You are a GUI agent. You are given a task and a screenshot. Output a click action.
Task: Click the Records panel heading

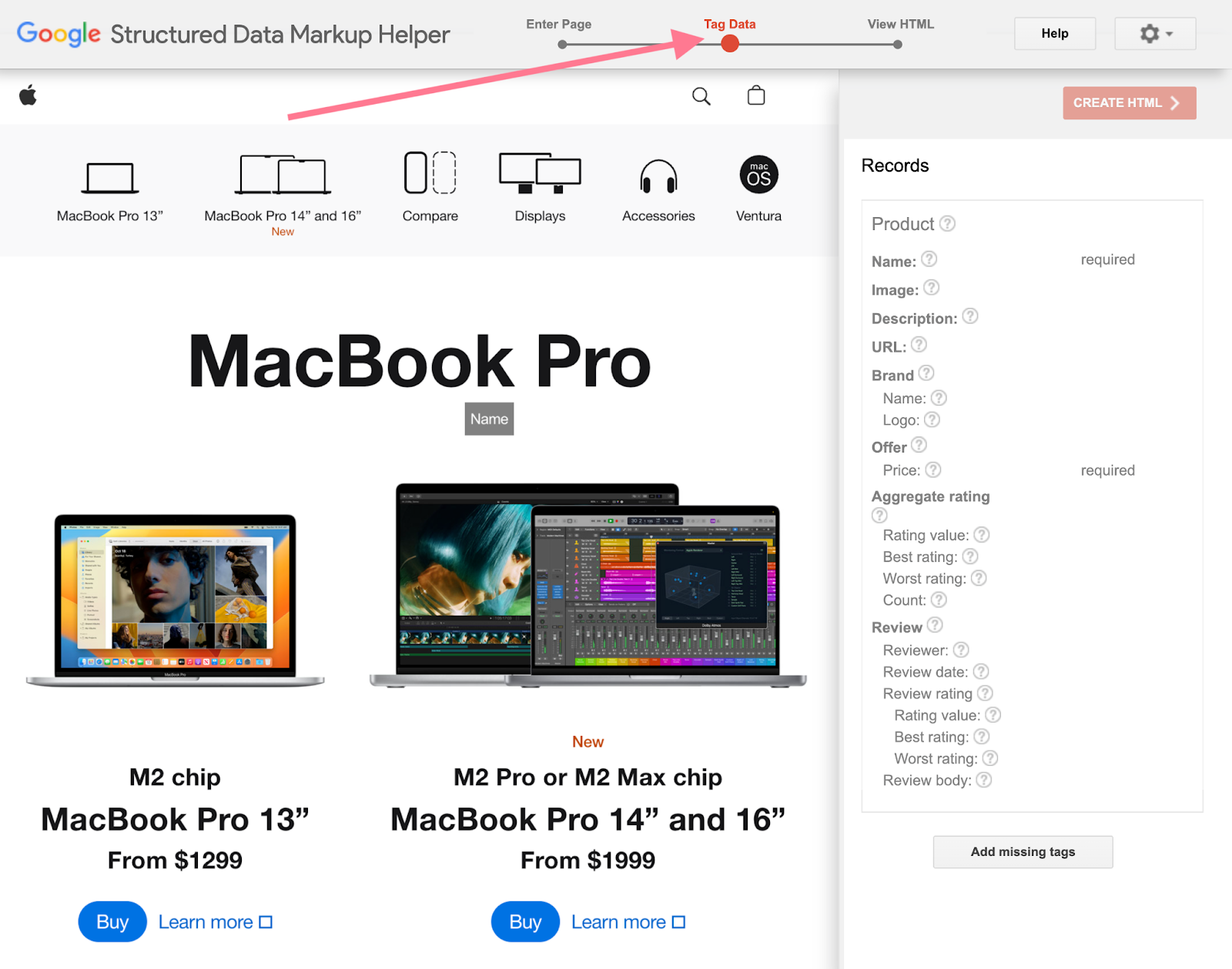point(895,165)
